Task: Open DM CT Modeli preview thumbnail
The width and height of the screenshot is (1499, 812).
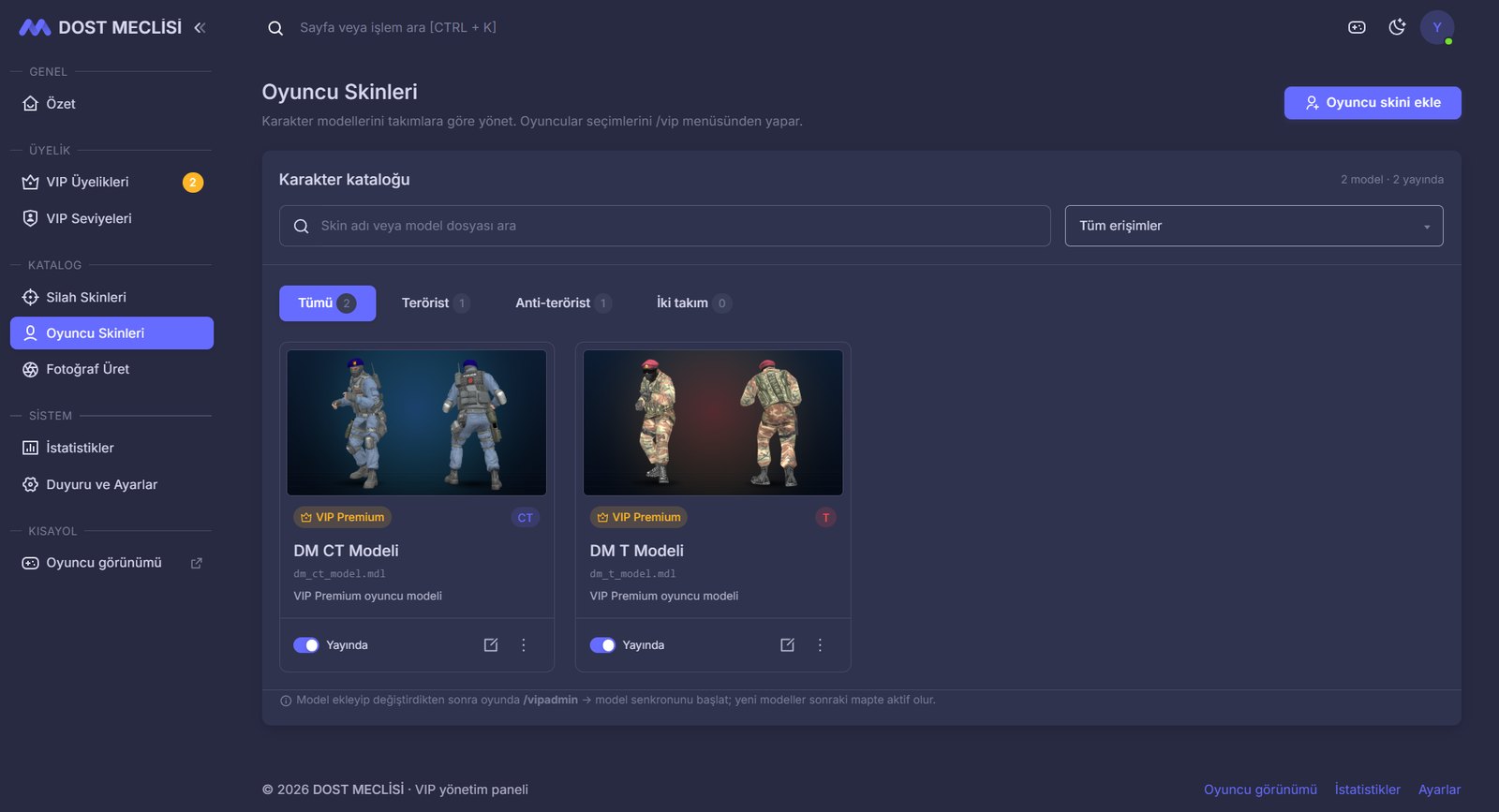Action: [x=417, y=422]
